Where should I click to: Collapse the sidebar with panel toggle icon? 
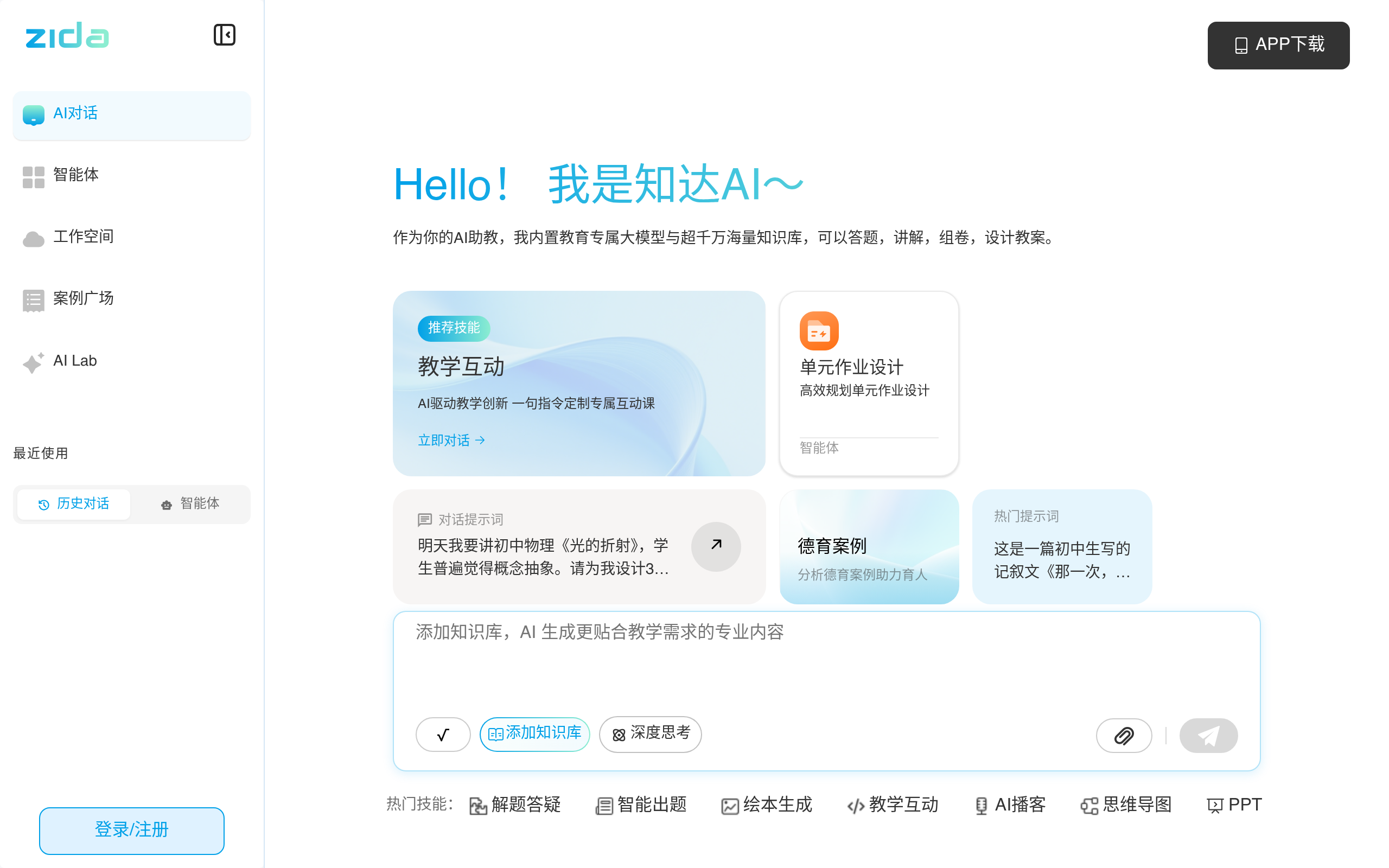click(224, 35)
